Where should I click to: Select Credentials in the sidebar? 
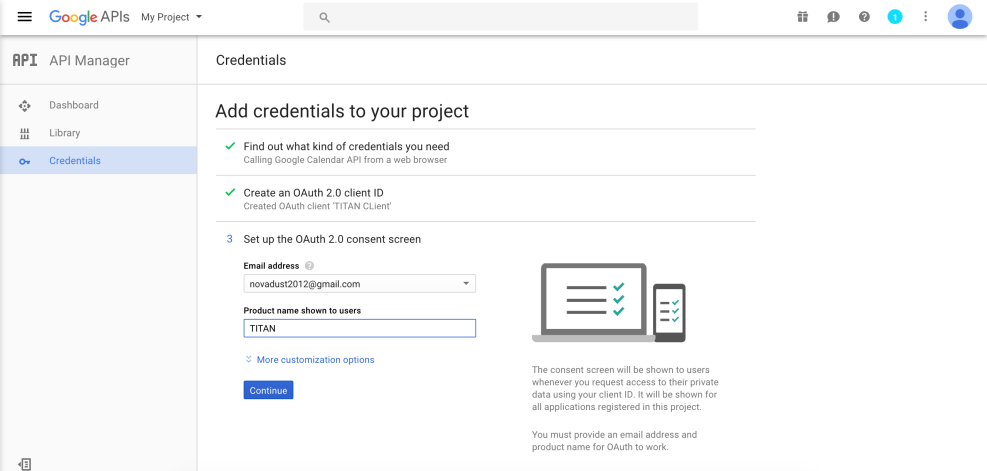pos(98,161)
